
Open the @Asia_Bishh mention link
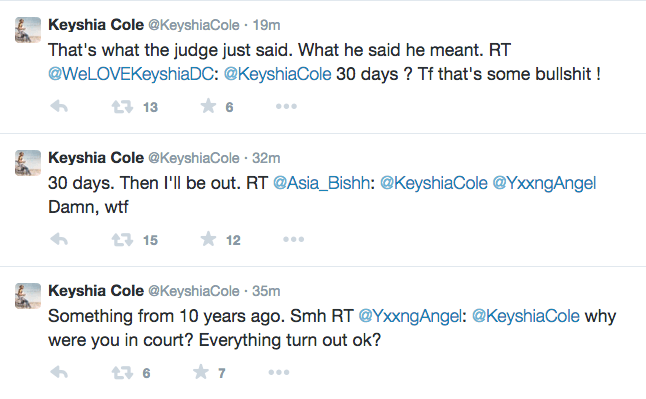click(321, 183)
